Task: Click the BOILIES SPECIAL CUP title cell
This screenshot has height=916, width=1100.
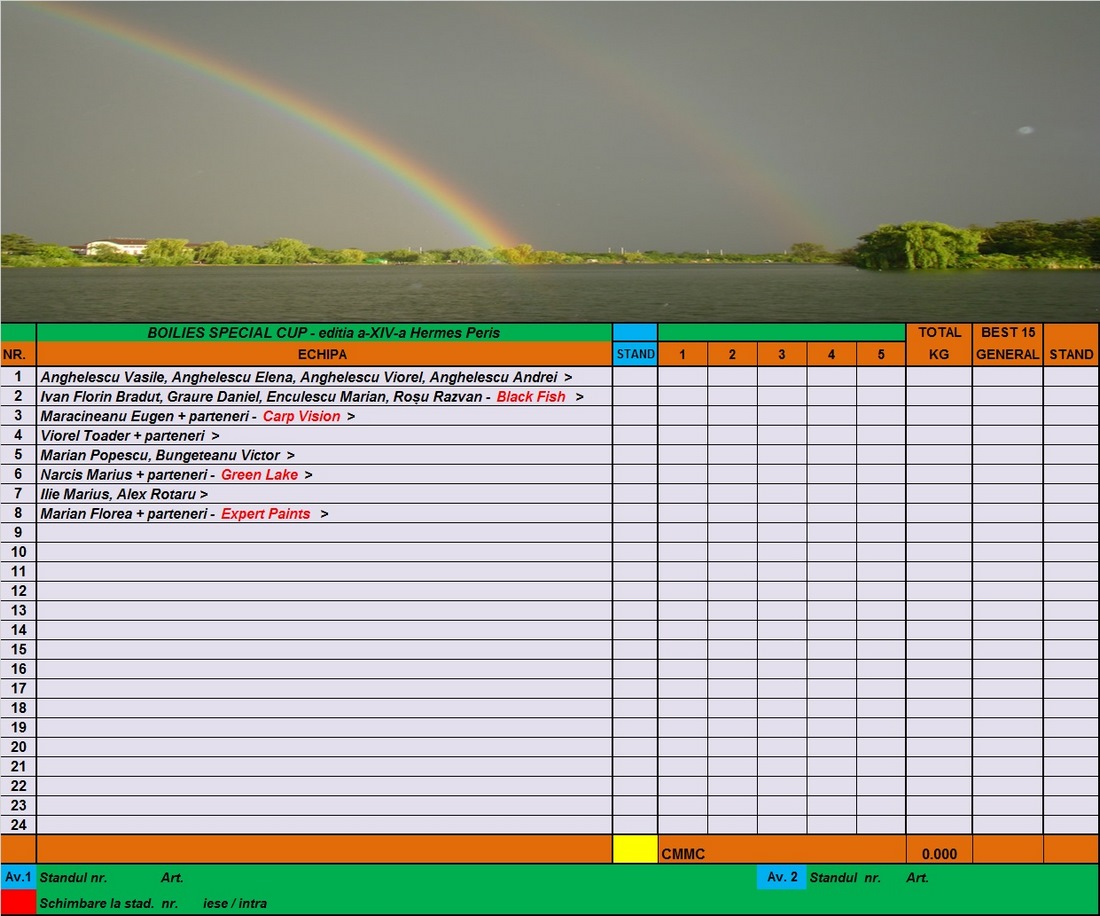Action: pyautogui.click(x=323, y=332)
